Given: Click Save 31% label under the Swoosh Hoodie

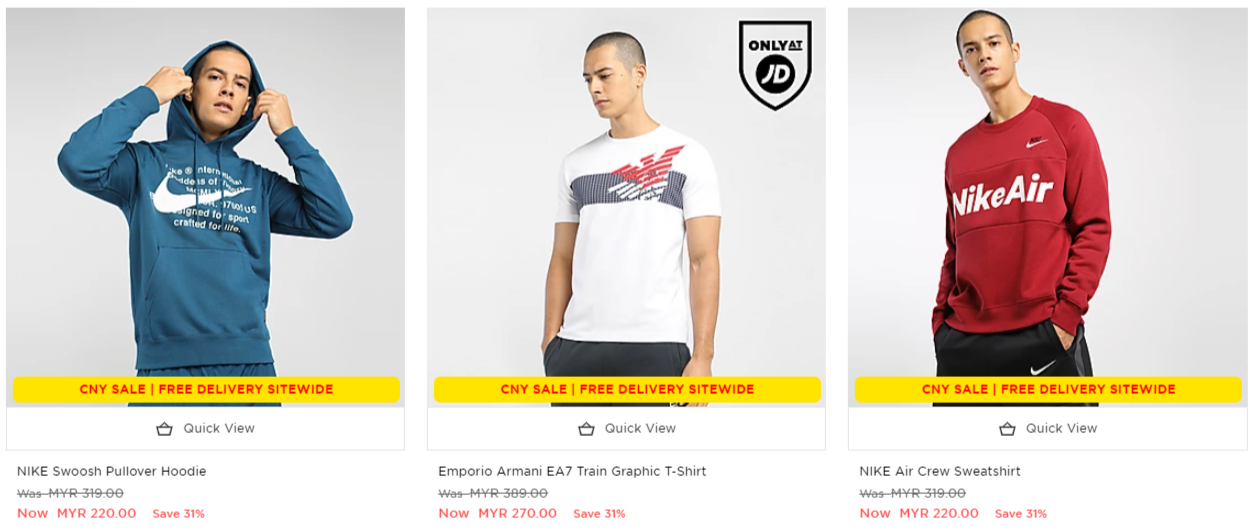Looking at the screenshot, I should click(178, 514).
